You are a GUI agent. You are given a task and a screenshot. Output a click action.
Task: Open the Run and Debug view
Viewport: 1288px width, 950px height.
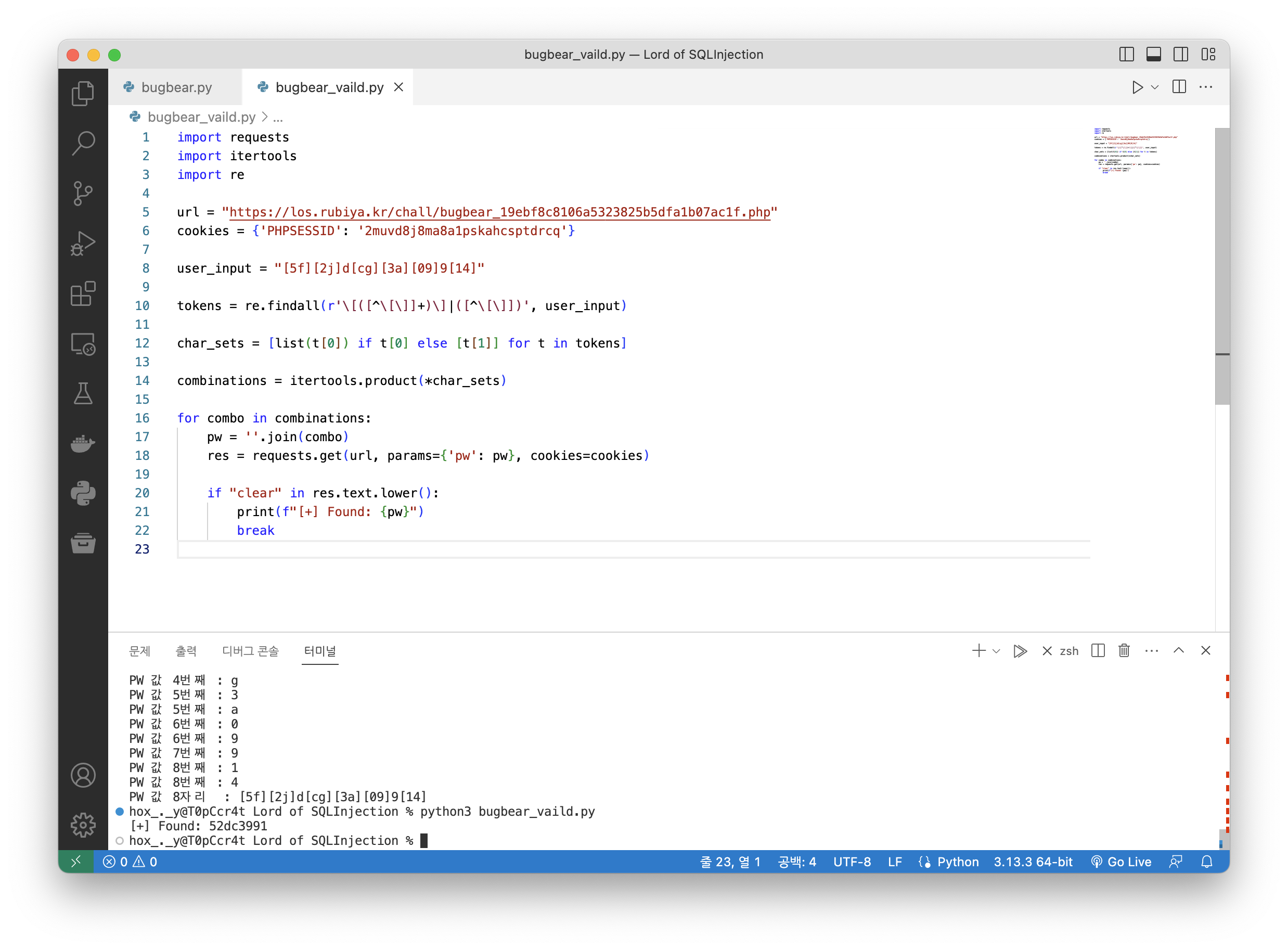tap(83, 243)
